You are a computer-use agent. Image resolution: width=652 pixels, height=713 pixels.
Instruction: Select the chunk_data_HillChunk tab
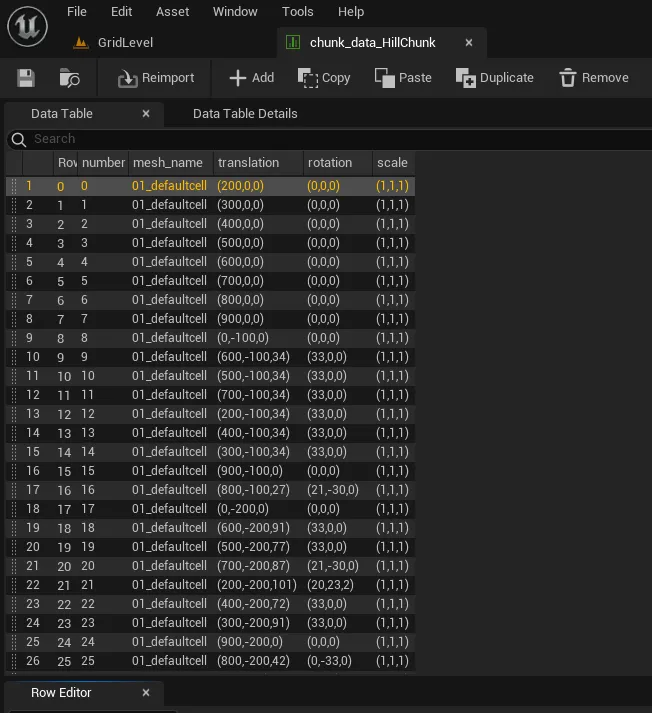[x=372, y=43]
